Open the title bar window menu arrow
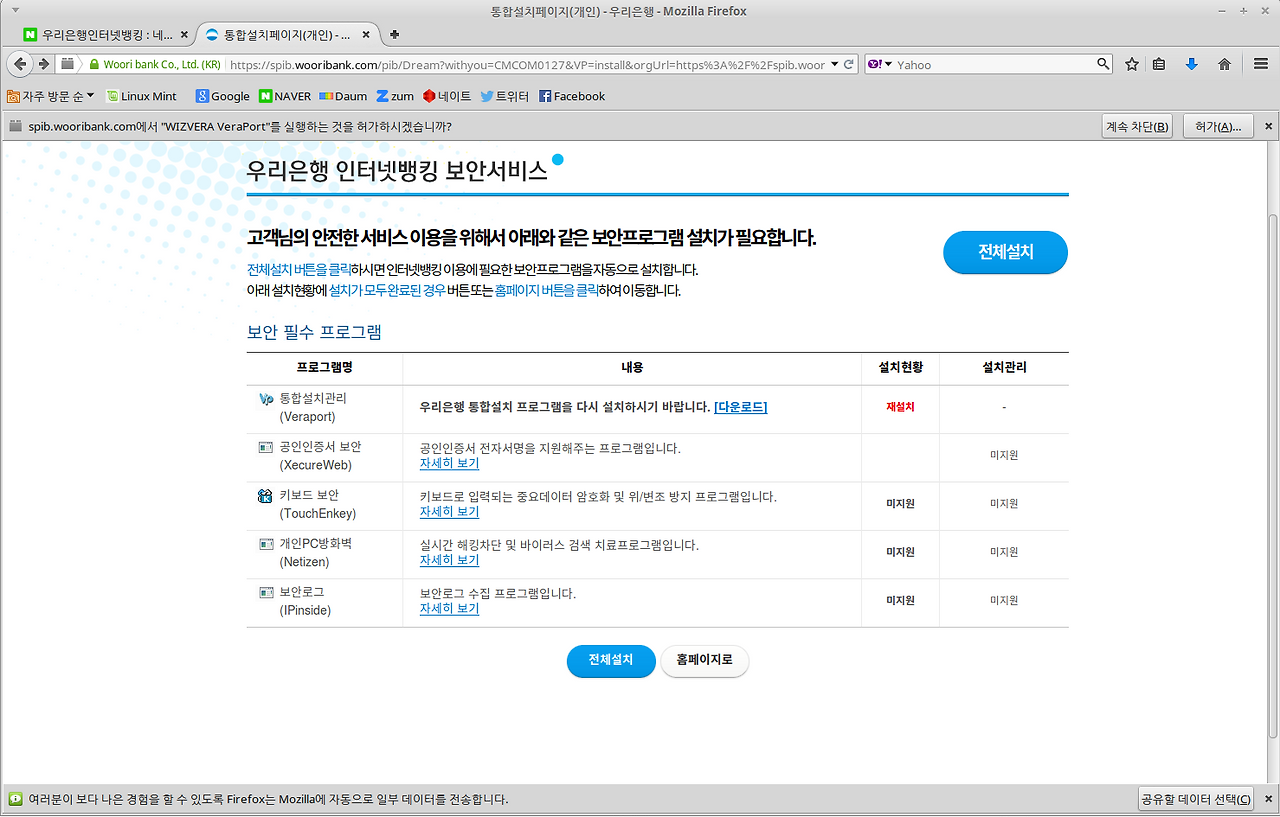The height and width of the screenshot is (817, 1280). point(13,10)
